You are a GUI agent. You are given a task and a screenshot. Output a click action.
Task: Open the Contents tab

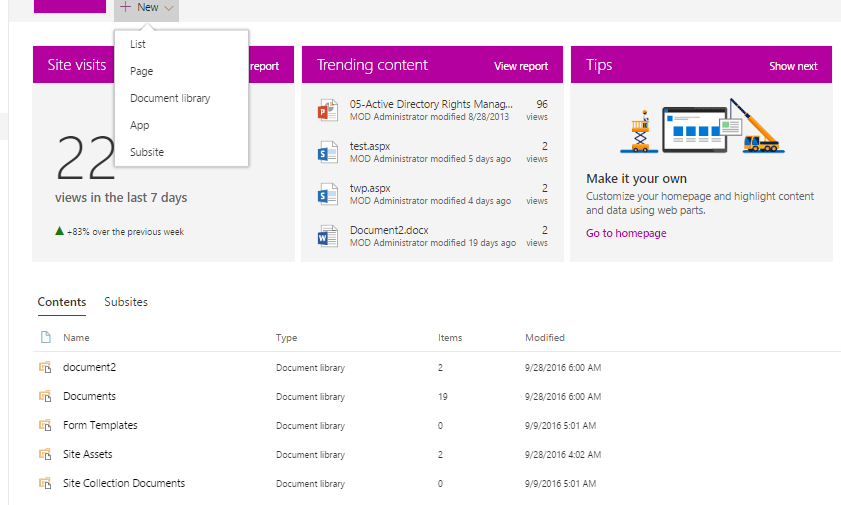click(61, 302)
